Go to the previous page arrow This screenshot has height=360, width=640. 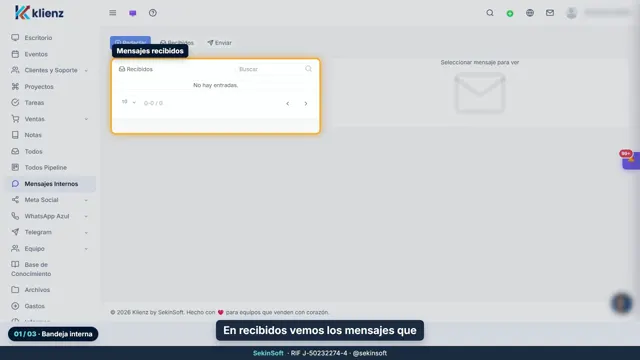[288, 104]
